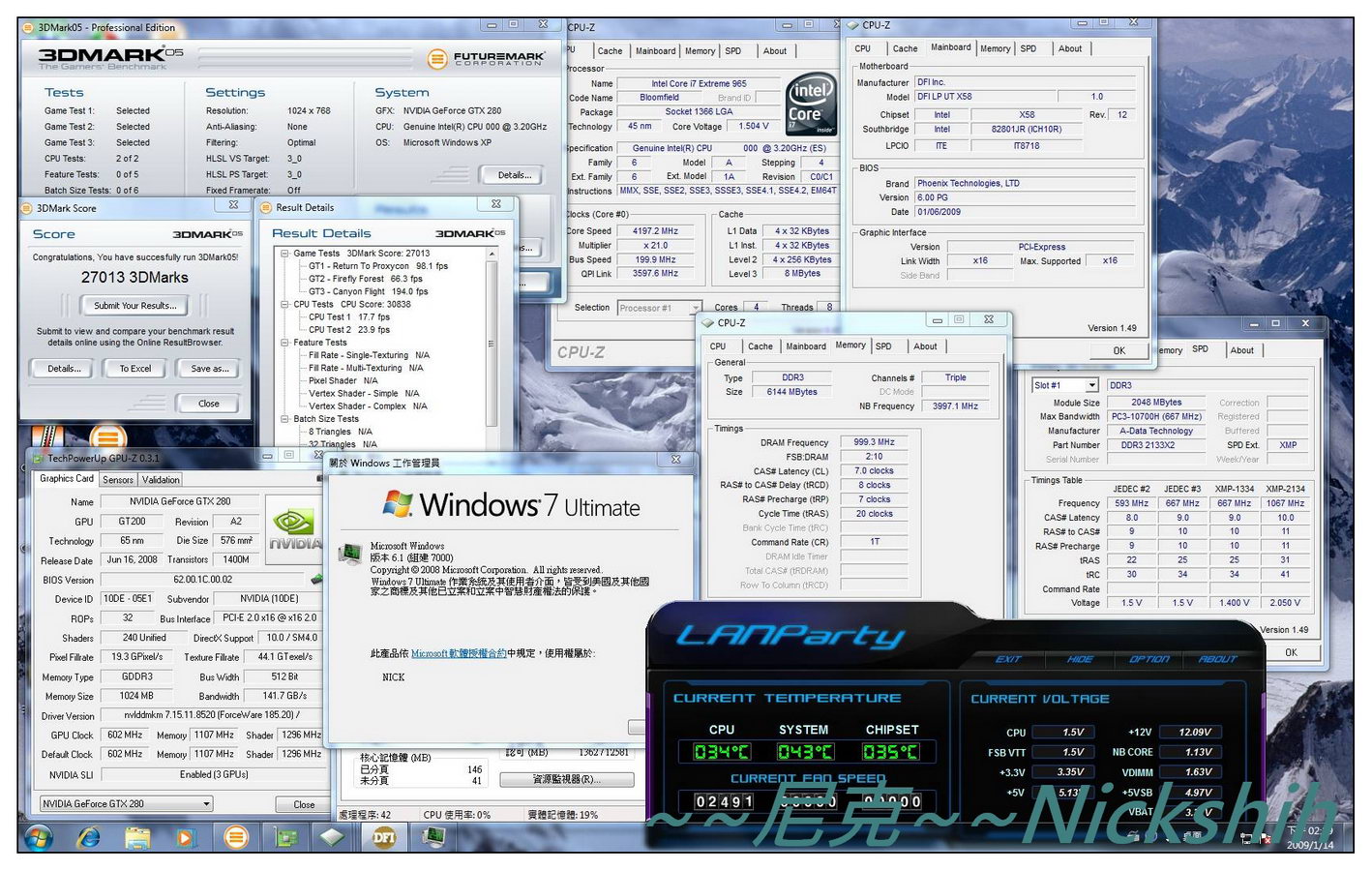Click HIDE in LANParty monitor
The width and height of the screenshot is (1372, 871).
(1080, 659)
